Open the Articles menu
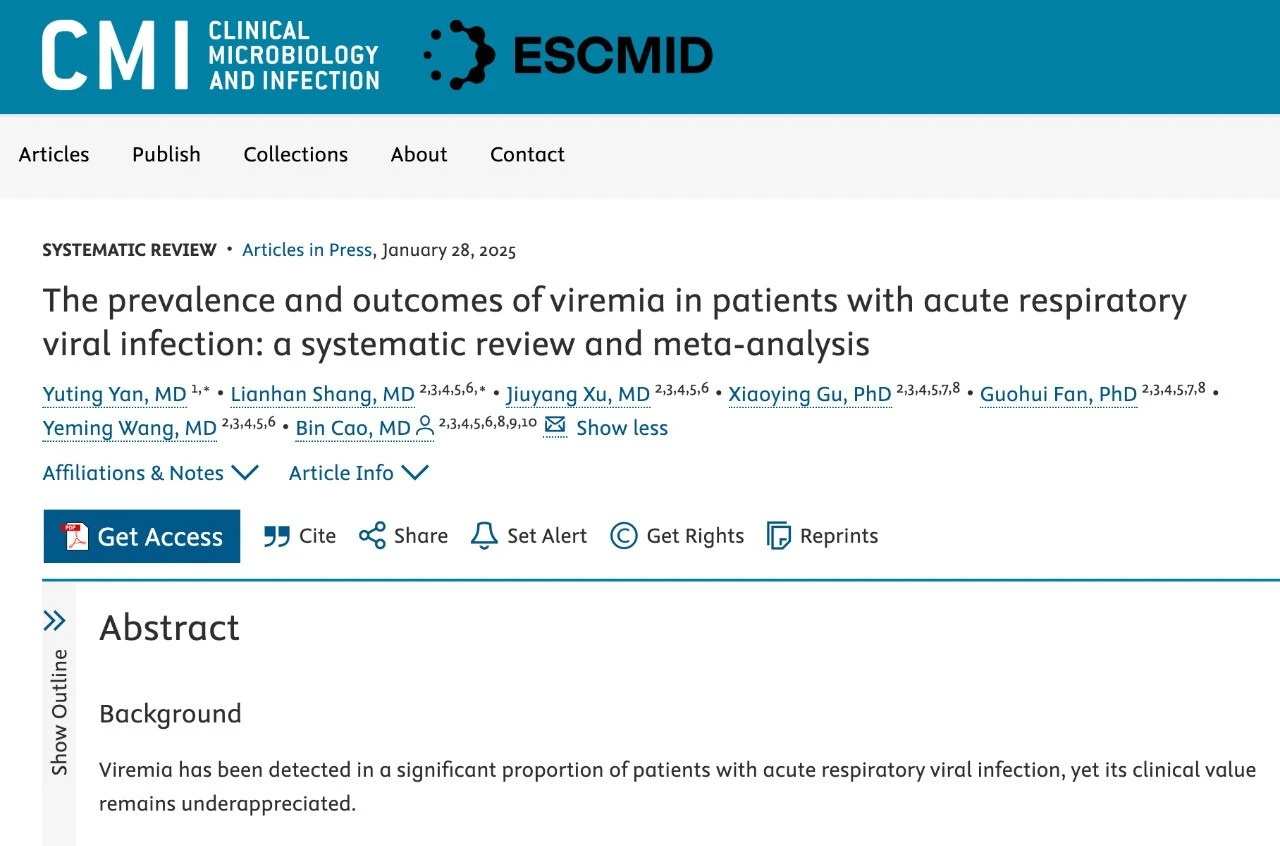The height and width of the screenshot is (846, 1280). click(x=54, y=154)
